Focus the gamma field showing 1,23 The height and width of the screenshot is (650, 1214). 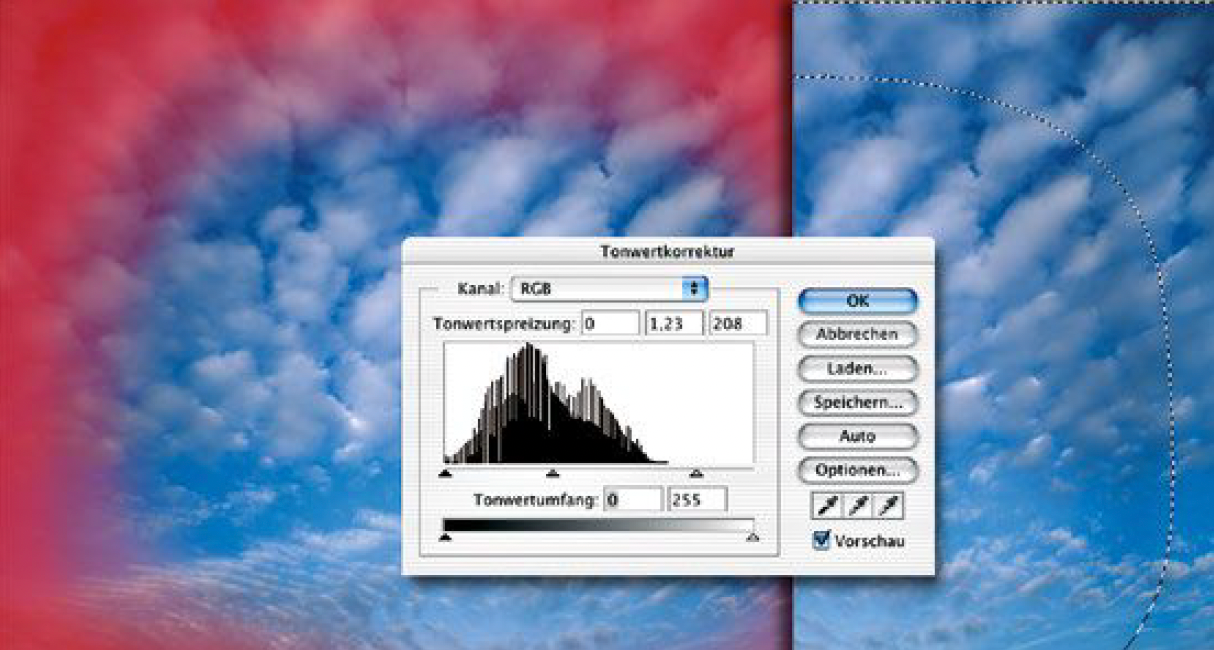click(674, 323)
